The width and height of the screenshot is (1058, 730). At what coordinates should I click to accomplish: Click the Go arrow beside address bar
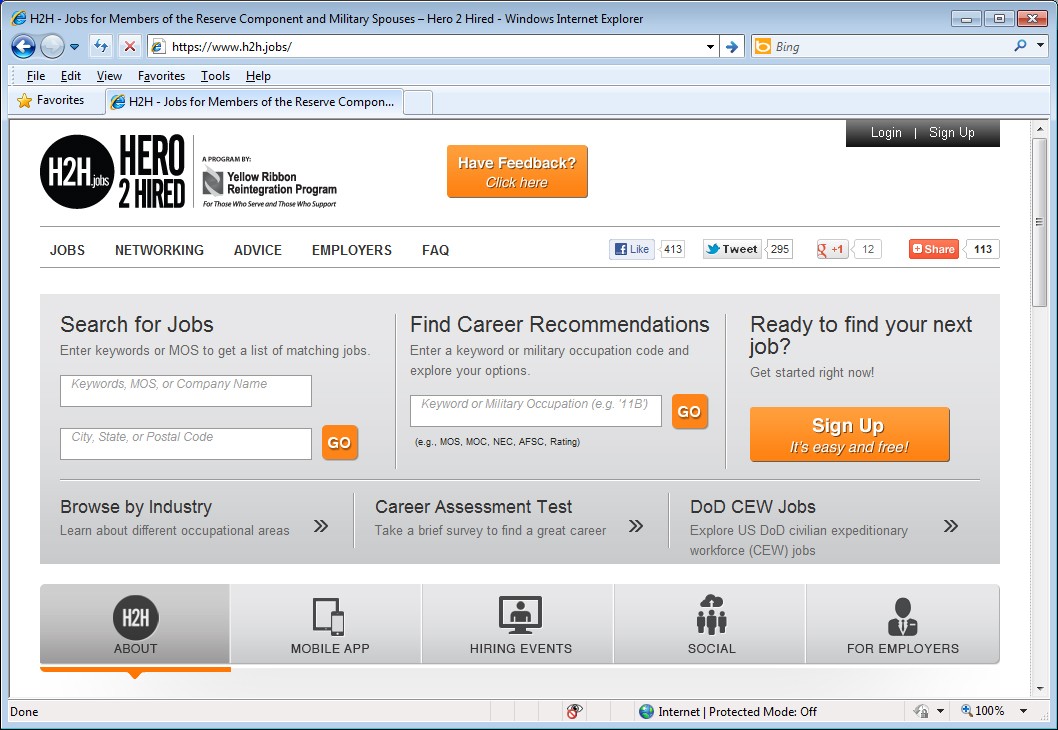point(732,47)
